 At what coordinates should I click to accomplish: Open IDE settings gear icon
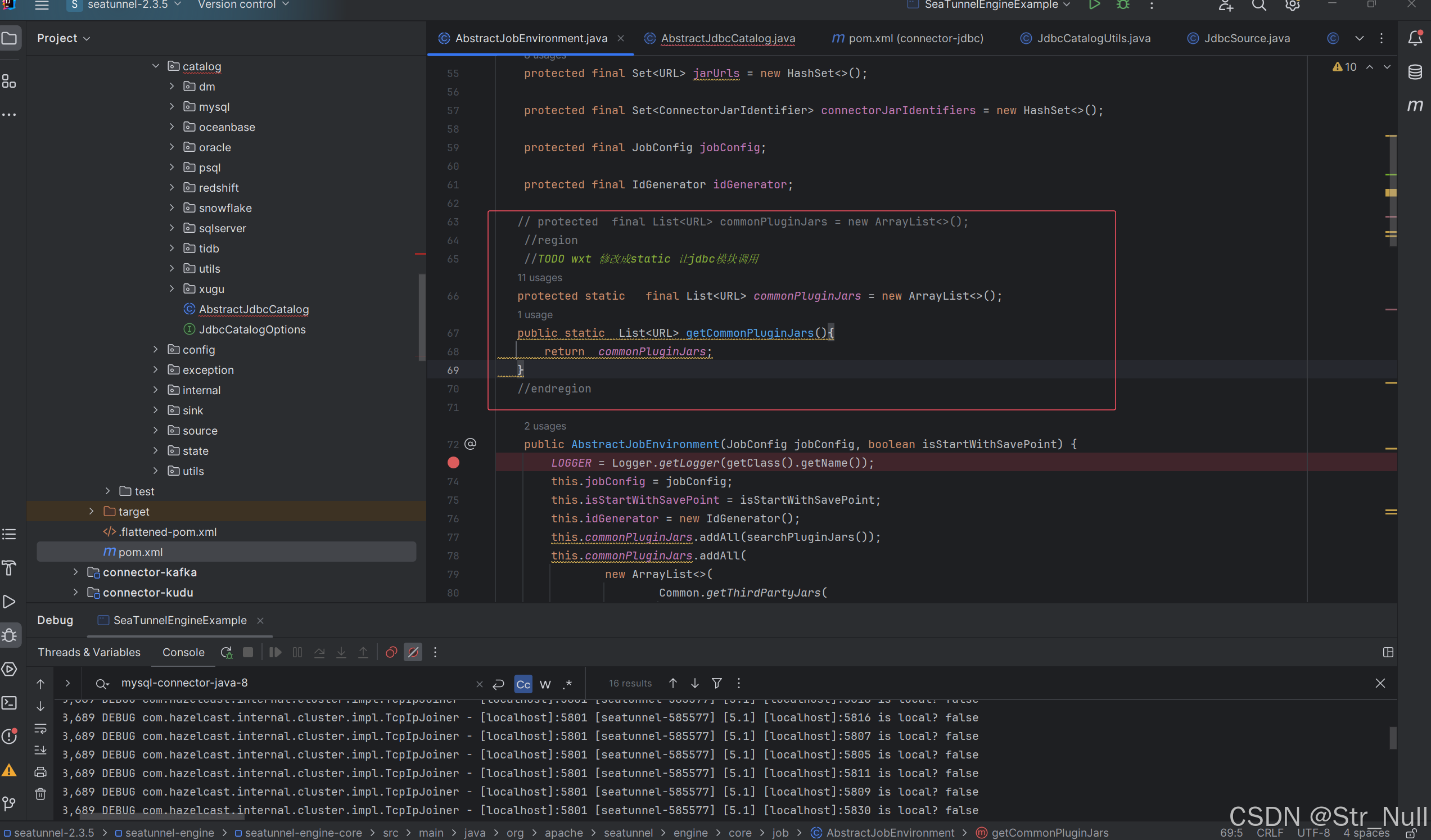(1293, 5)
